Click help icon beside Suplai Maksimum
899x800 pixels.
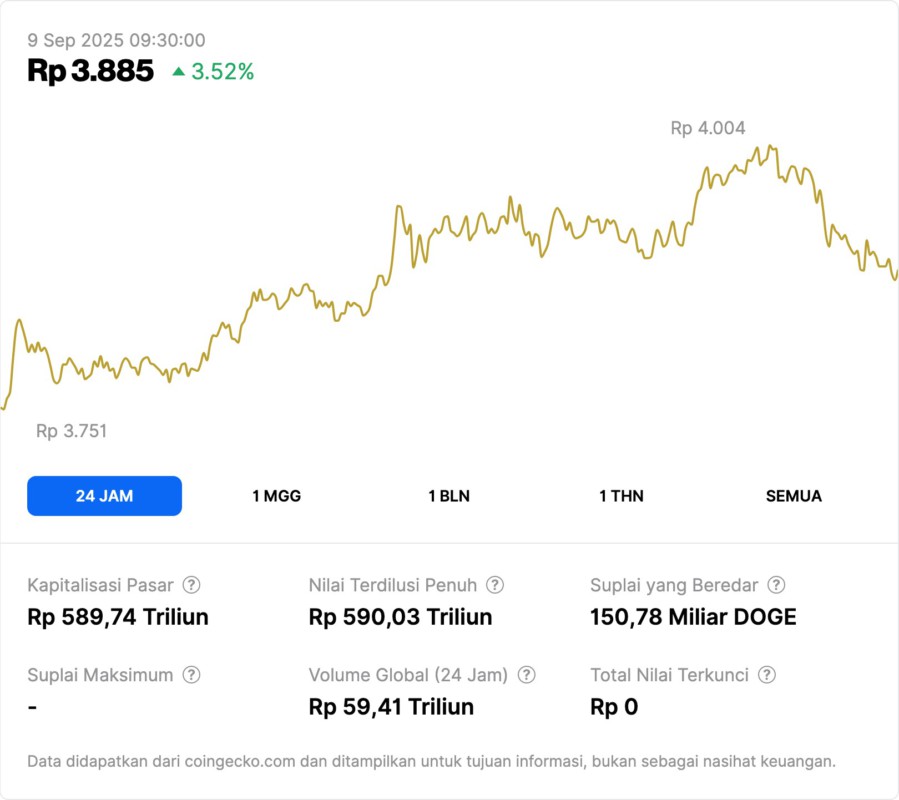(191, 675)
